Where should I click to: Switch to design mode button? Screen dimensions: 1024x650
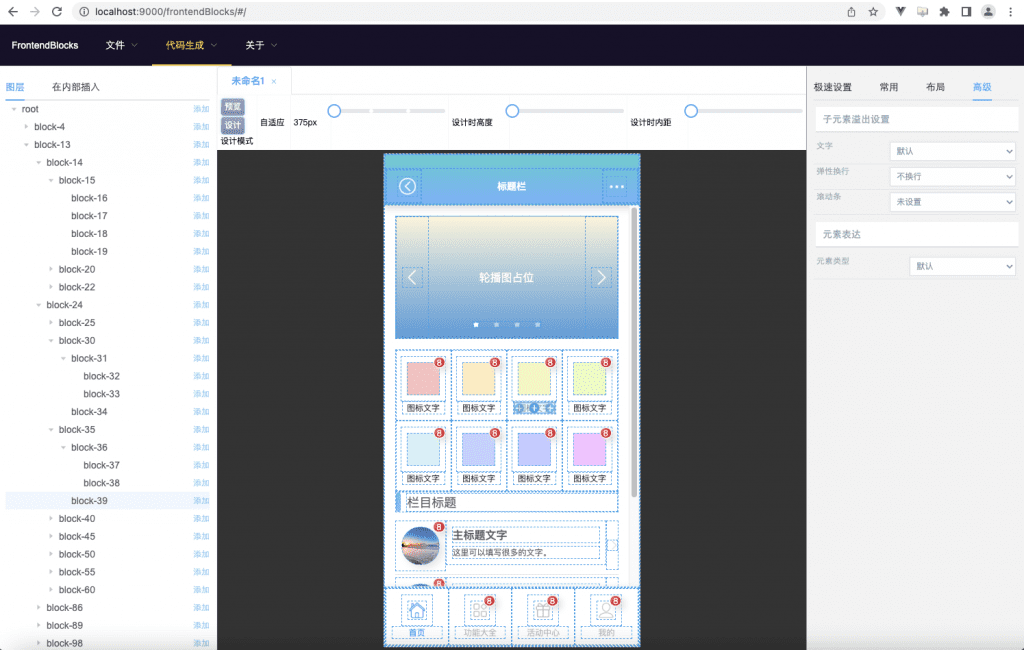pyautogui.click(x=232, y=125)
